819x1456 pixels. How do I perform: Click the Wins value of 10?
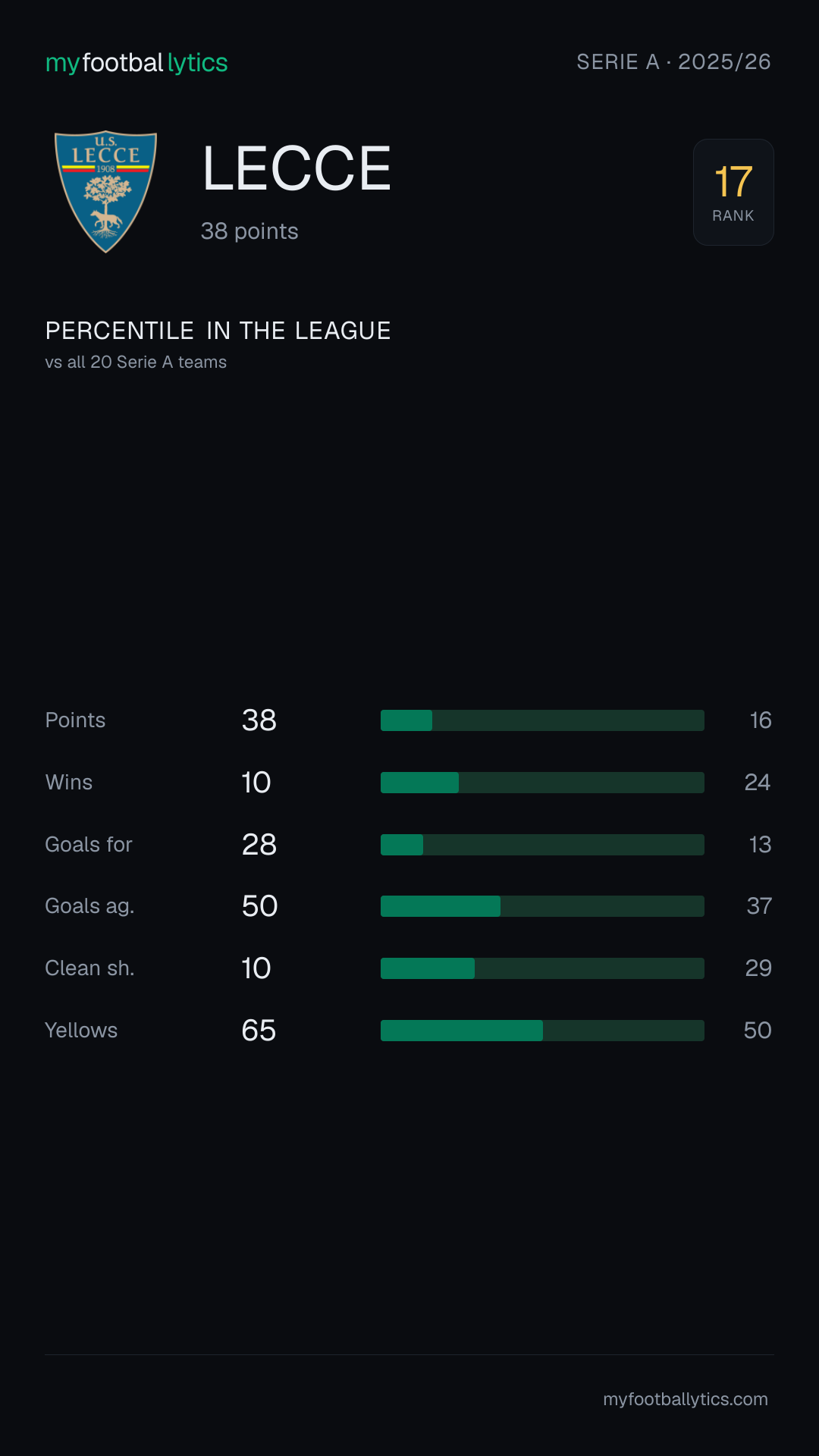tap(256, 783)
